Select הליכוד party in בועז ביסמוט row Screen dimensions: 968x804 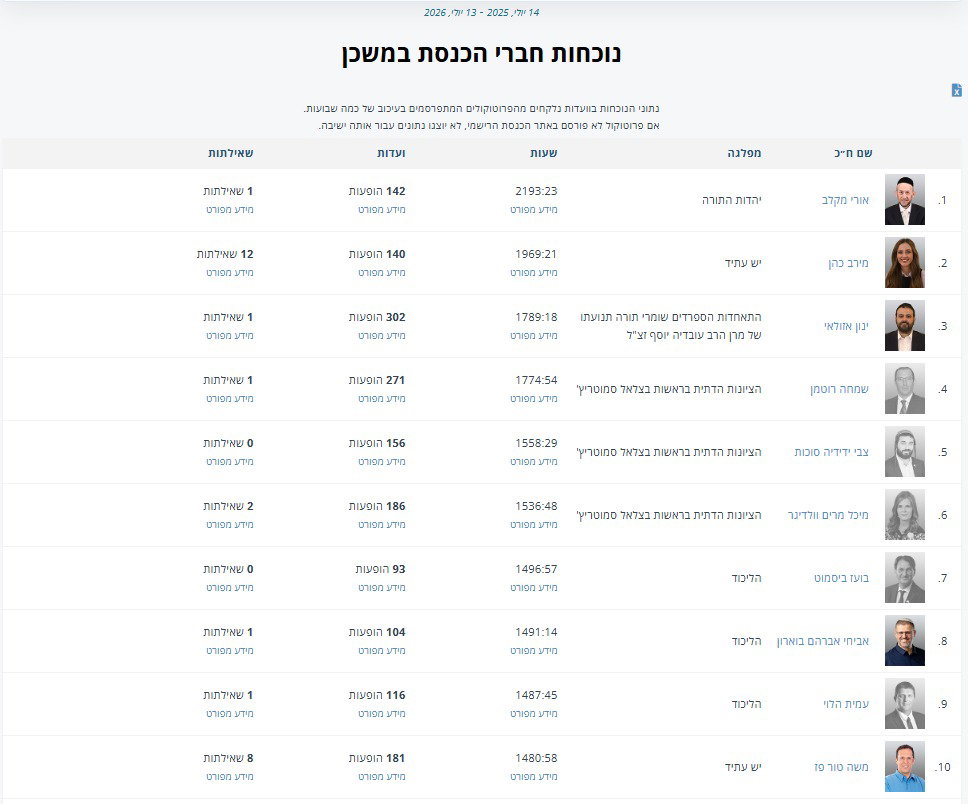[746, 578]
